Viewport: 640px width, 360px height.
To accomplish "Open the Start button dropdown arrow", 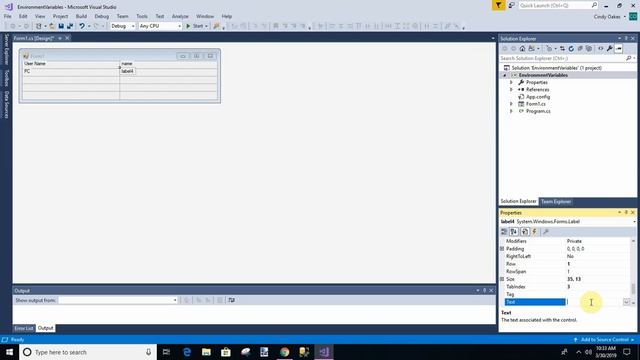I will [x=207, y=26].
